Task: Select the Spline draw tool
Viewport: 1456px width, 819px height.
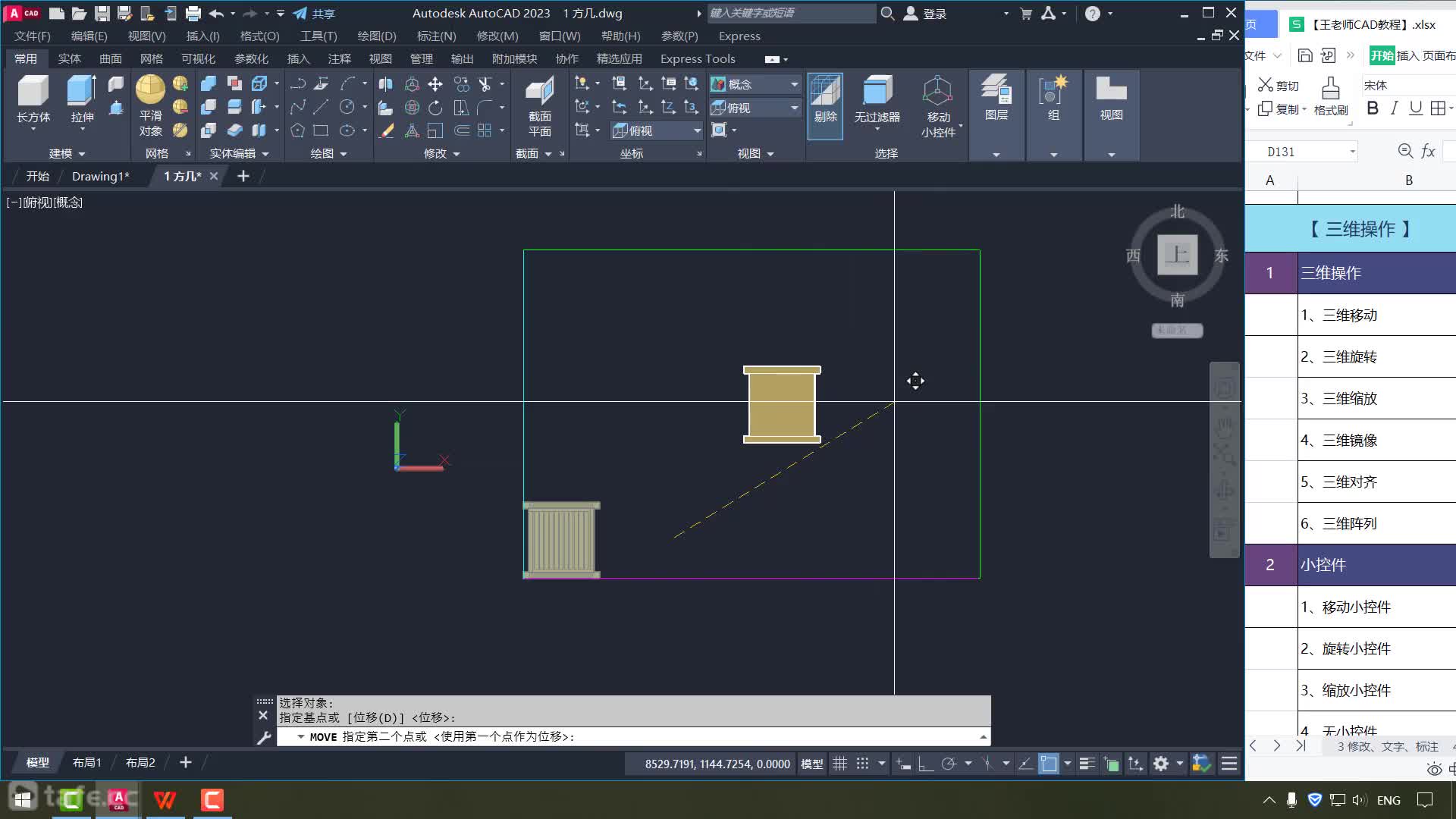Action: pos(298,108)
